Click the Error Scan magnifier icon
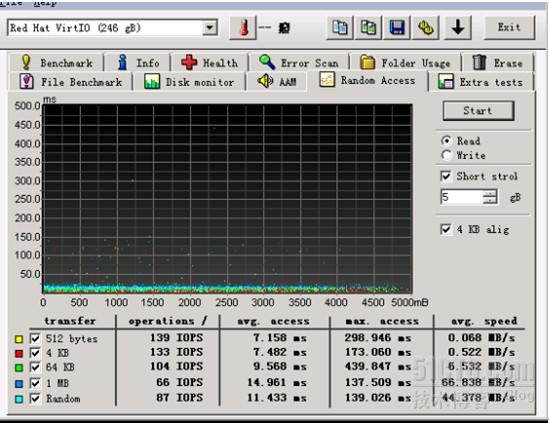The height and width of the screenshot is (423, 549). (x=267, y=63)
